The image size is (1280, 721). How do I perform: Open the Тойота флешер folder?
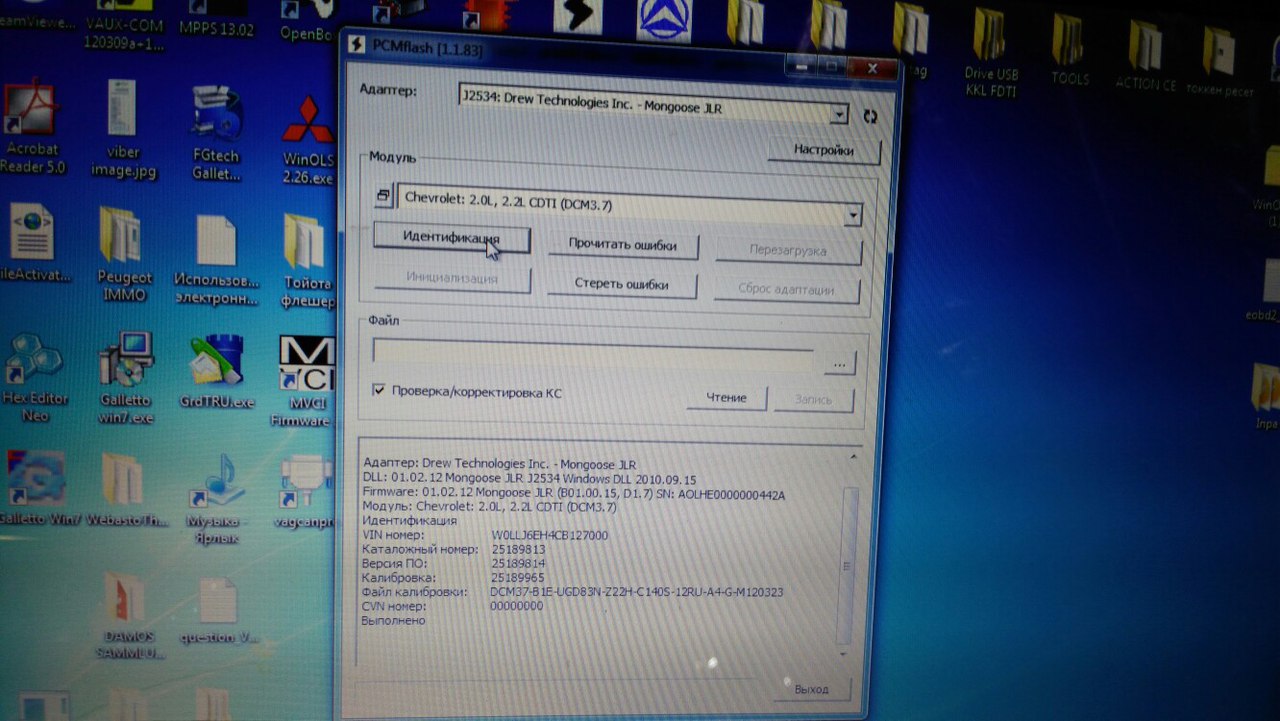point(307,259)
